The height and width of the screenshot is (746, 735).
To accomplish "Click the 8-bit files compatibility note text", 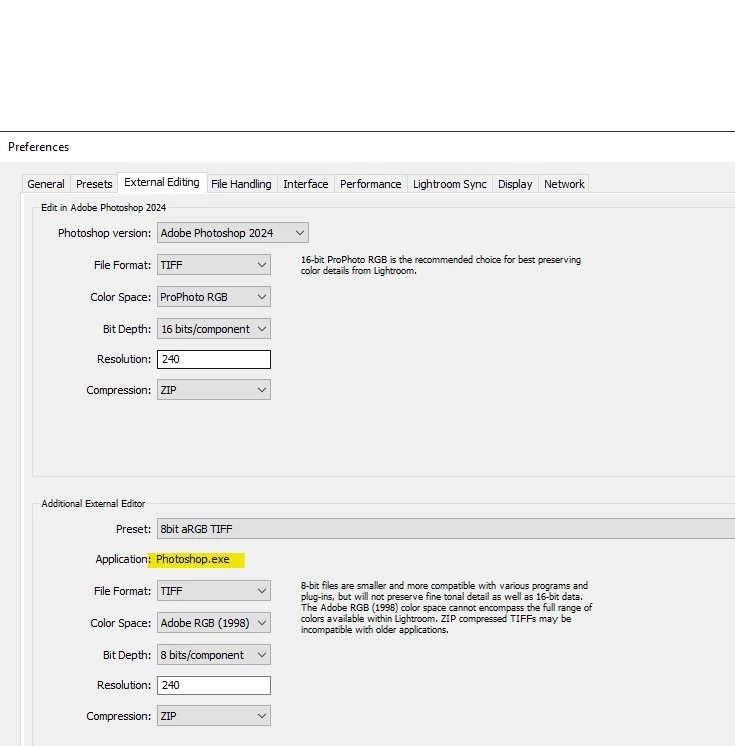I will 446,608.
